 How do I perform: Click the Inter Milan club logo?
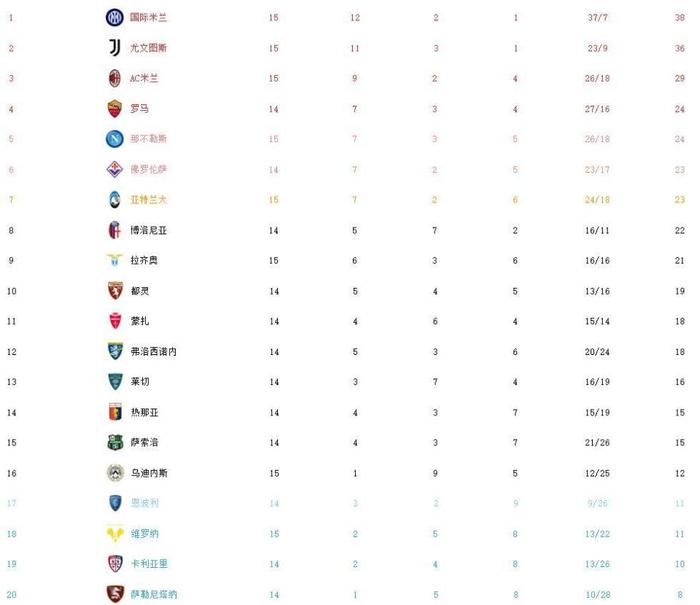[115, 17]
